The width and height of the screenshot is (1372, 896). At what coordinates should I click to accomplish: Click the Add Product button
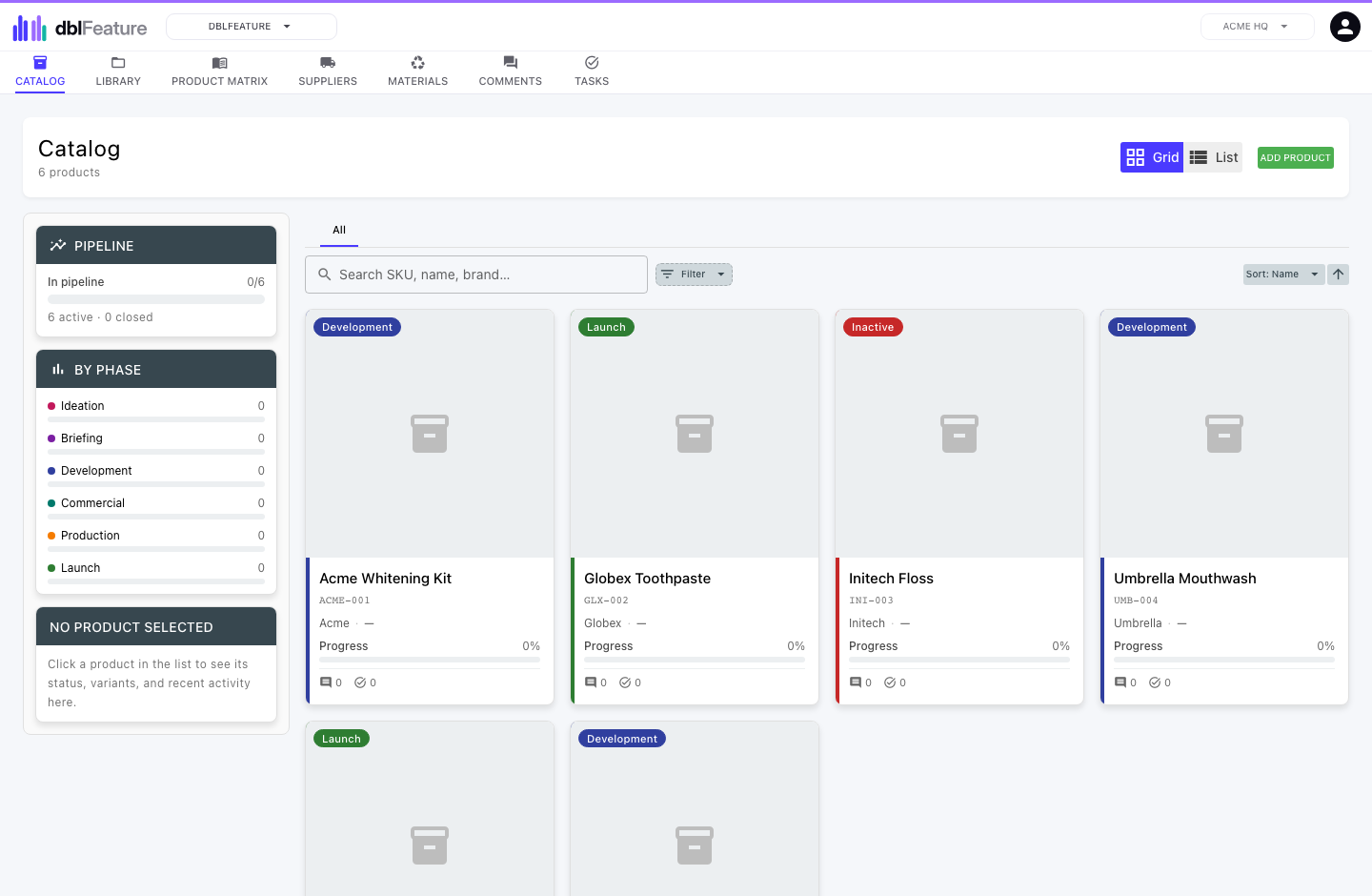click(1295, 157)
